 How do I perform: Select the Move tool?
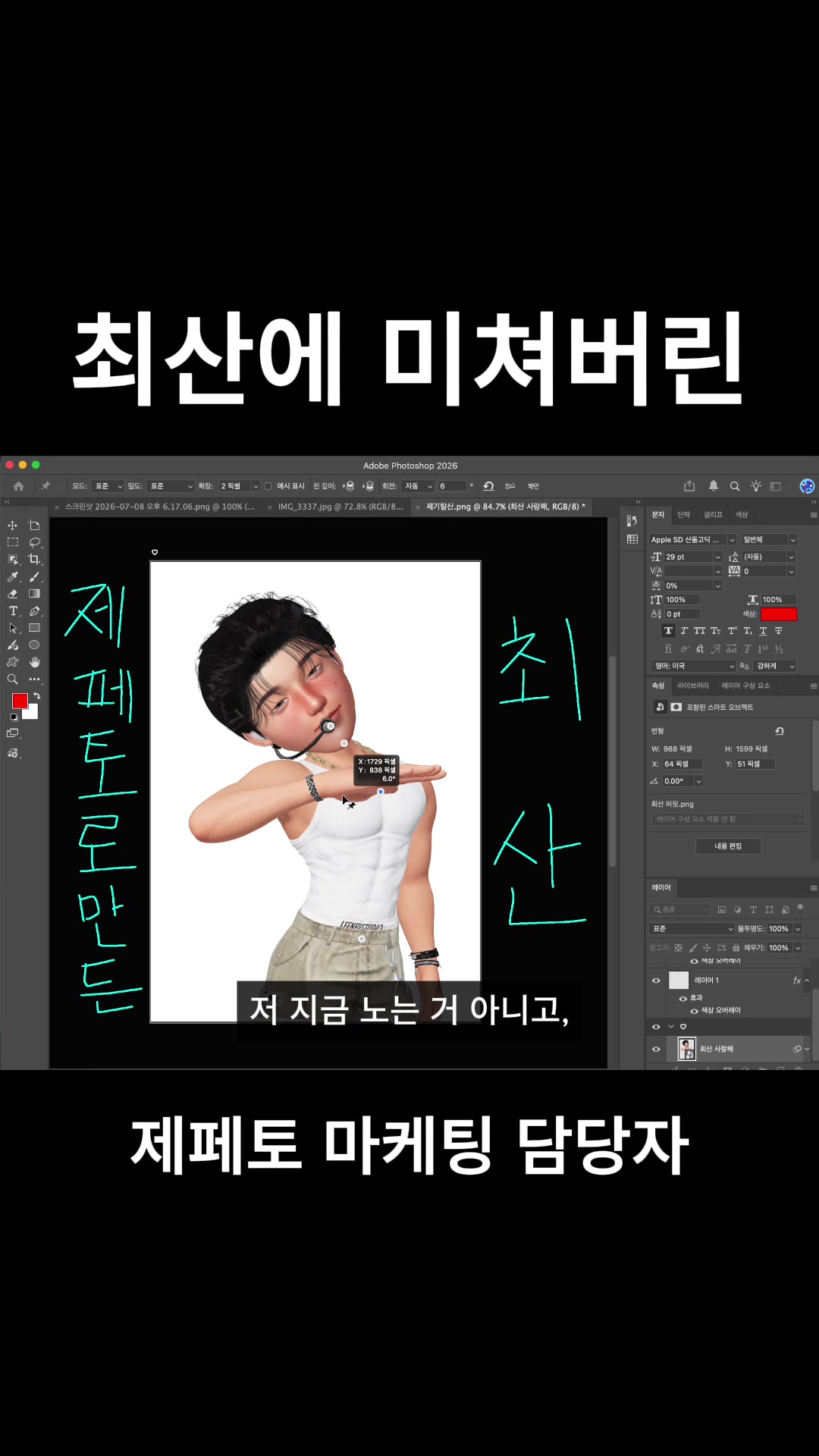13,526
